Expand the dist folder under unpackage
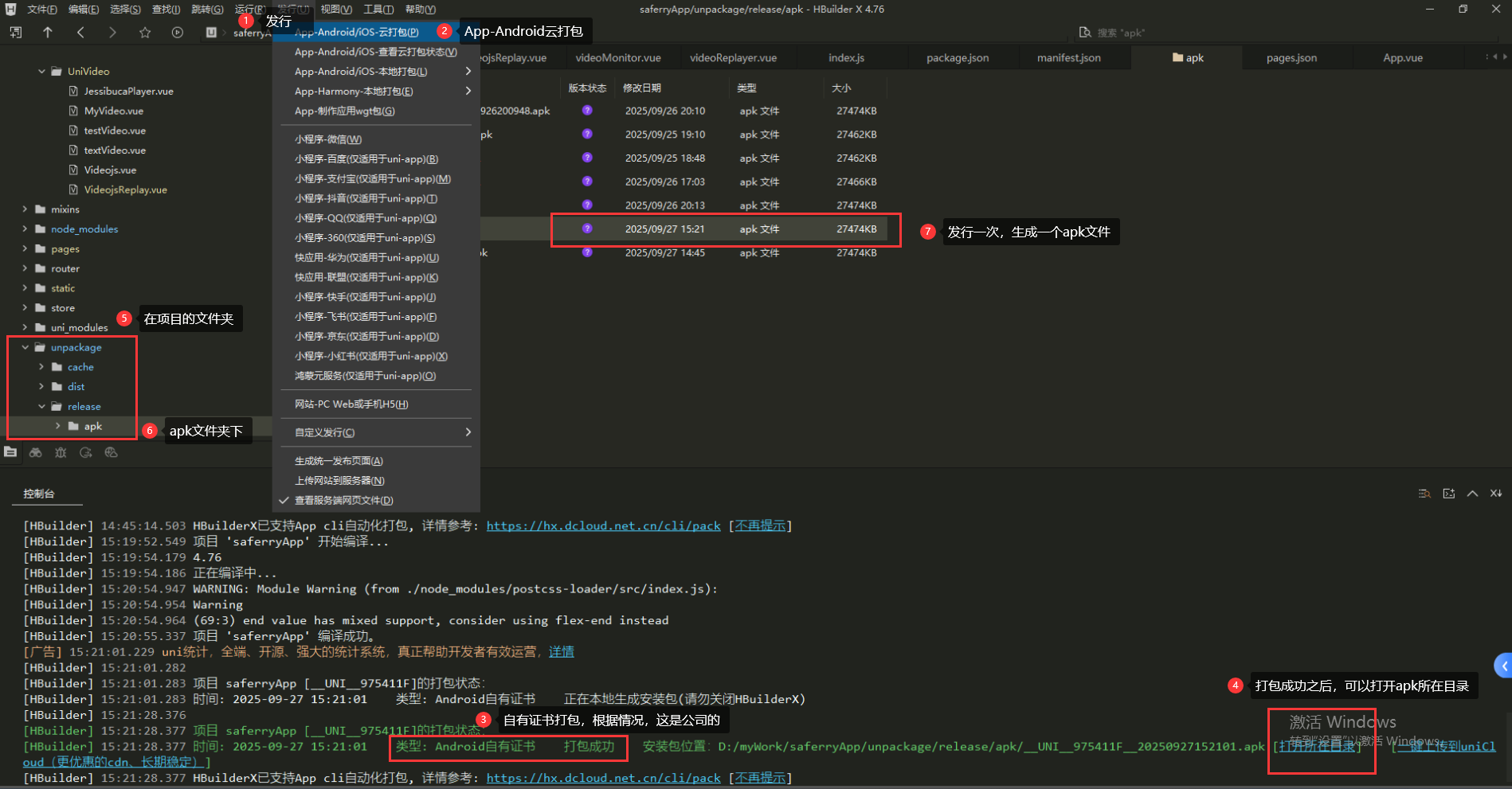The image size is (1512, 789). pos(41,387)
